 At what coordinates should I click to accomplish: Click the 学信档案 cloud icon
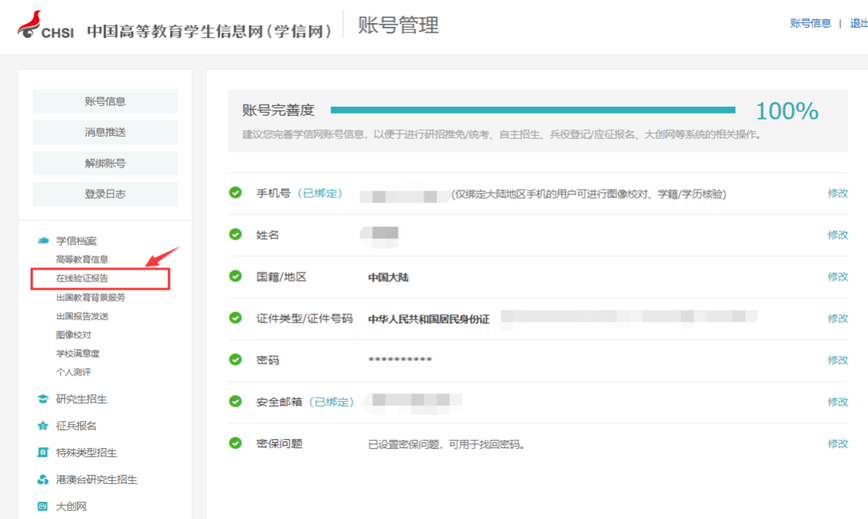(x=43, y=241)
